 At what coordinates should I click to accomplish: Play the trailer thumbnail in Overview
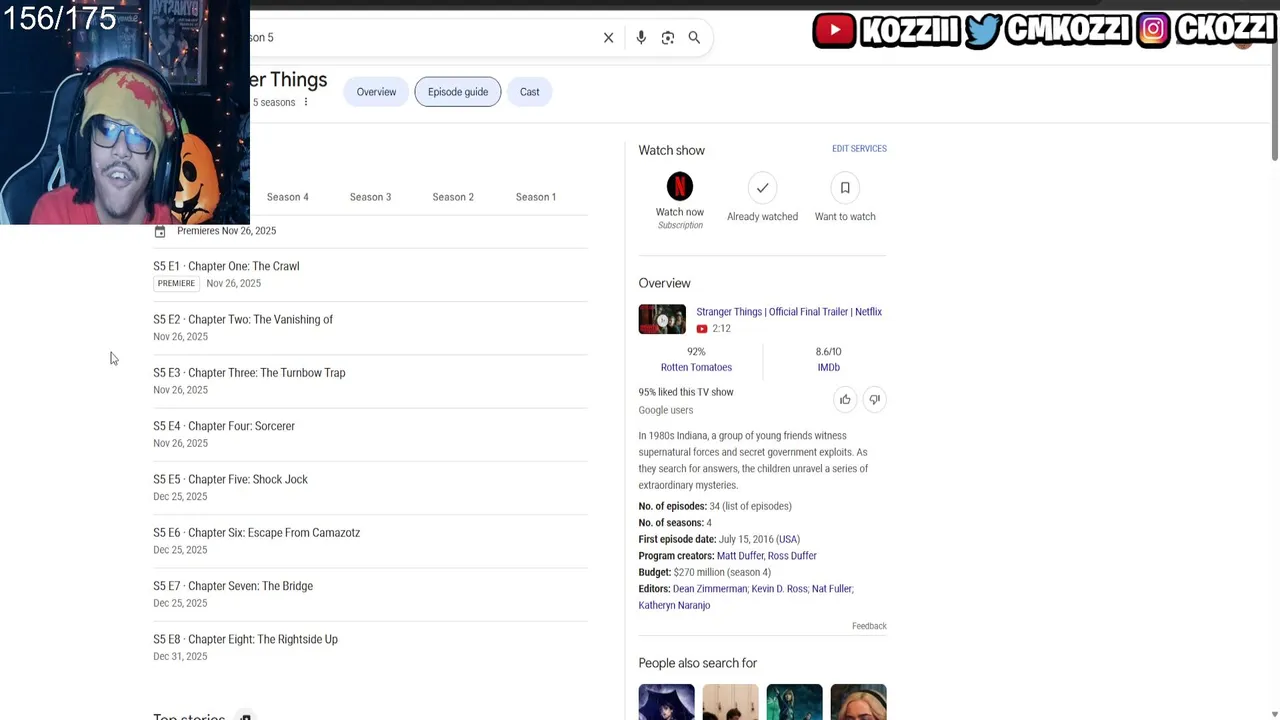coord(662,319)
